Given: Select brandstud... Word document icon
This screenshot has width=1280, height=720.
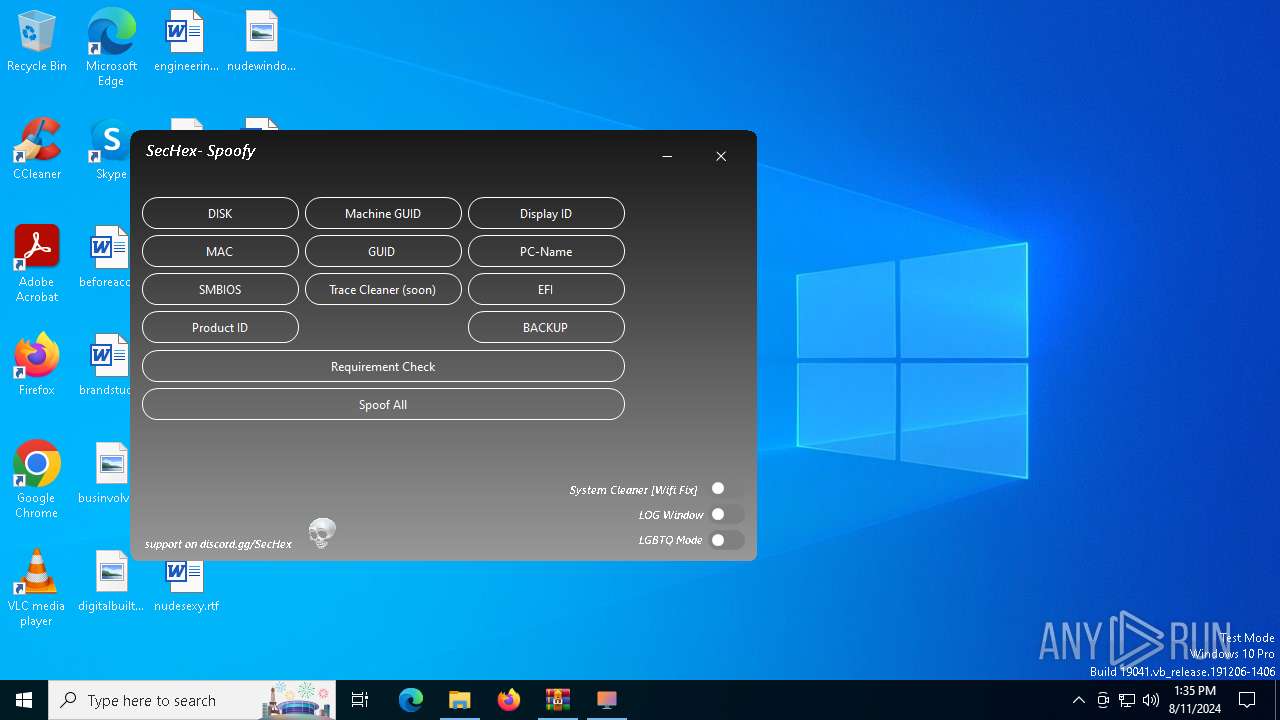Looking at the screenshot, I should [107, 366].
